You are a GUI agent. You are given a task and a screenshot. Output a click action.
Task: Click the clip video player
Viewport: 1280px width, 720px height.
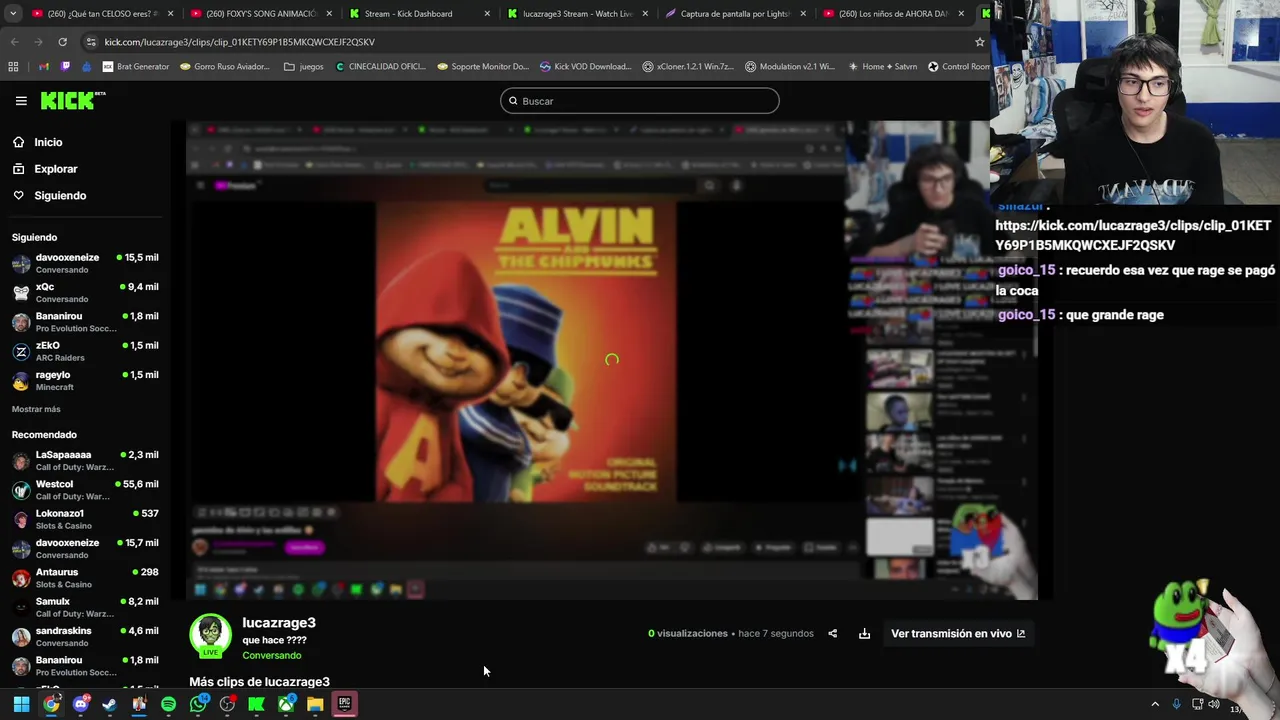coord(612,361)
